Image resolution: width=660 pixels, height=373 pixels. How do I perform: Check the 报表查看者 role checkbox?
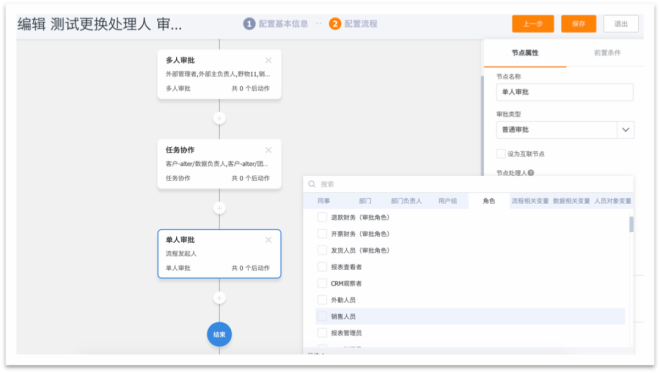(x=322, y=267)
